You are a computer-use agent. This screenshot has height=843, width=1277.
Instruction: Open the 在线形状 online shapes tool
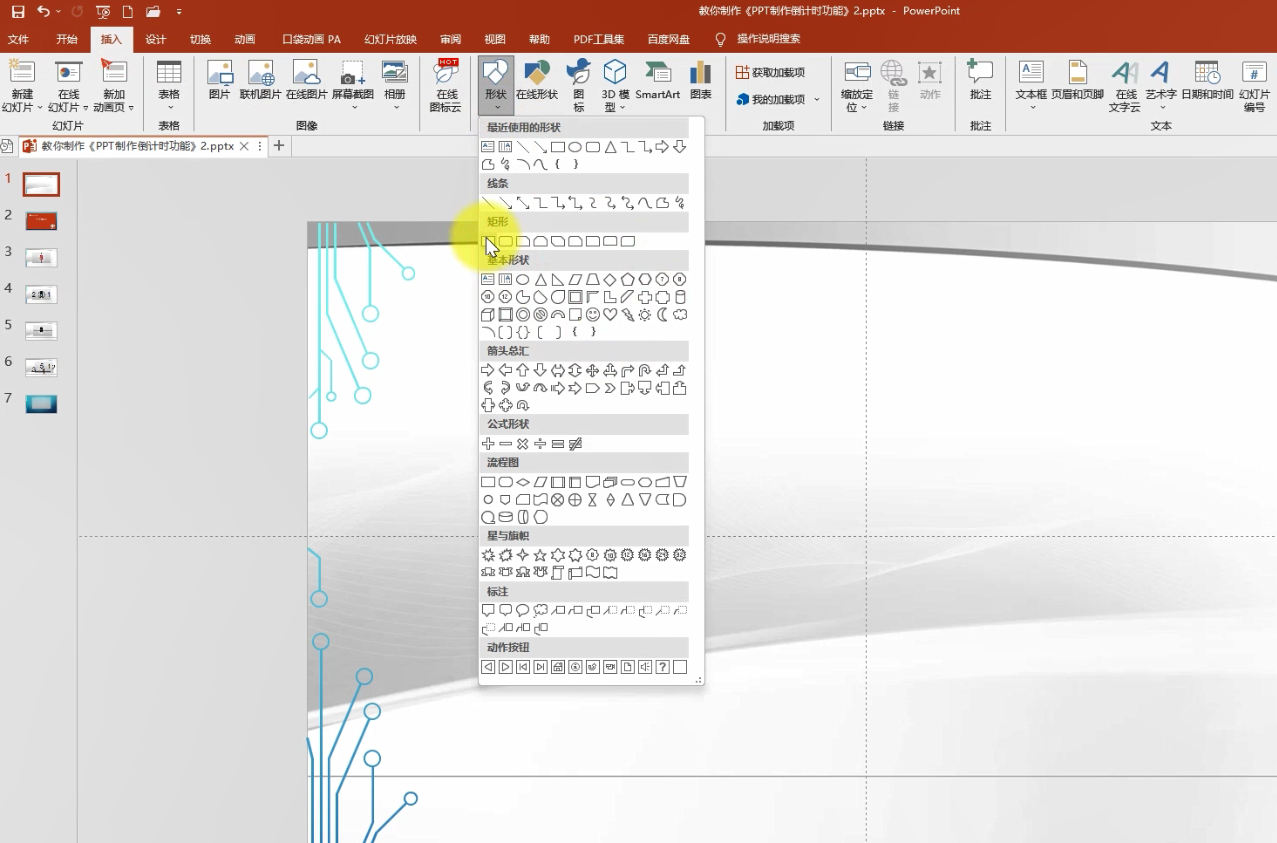537,80
